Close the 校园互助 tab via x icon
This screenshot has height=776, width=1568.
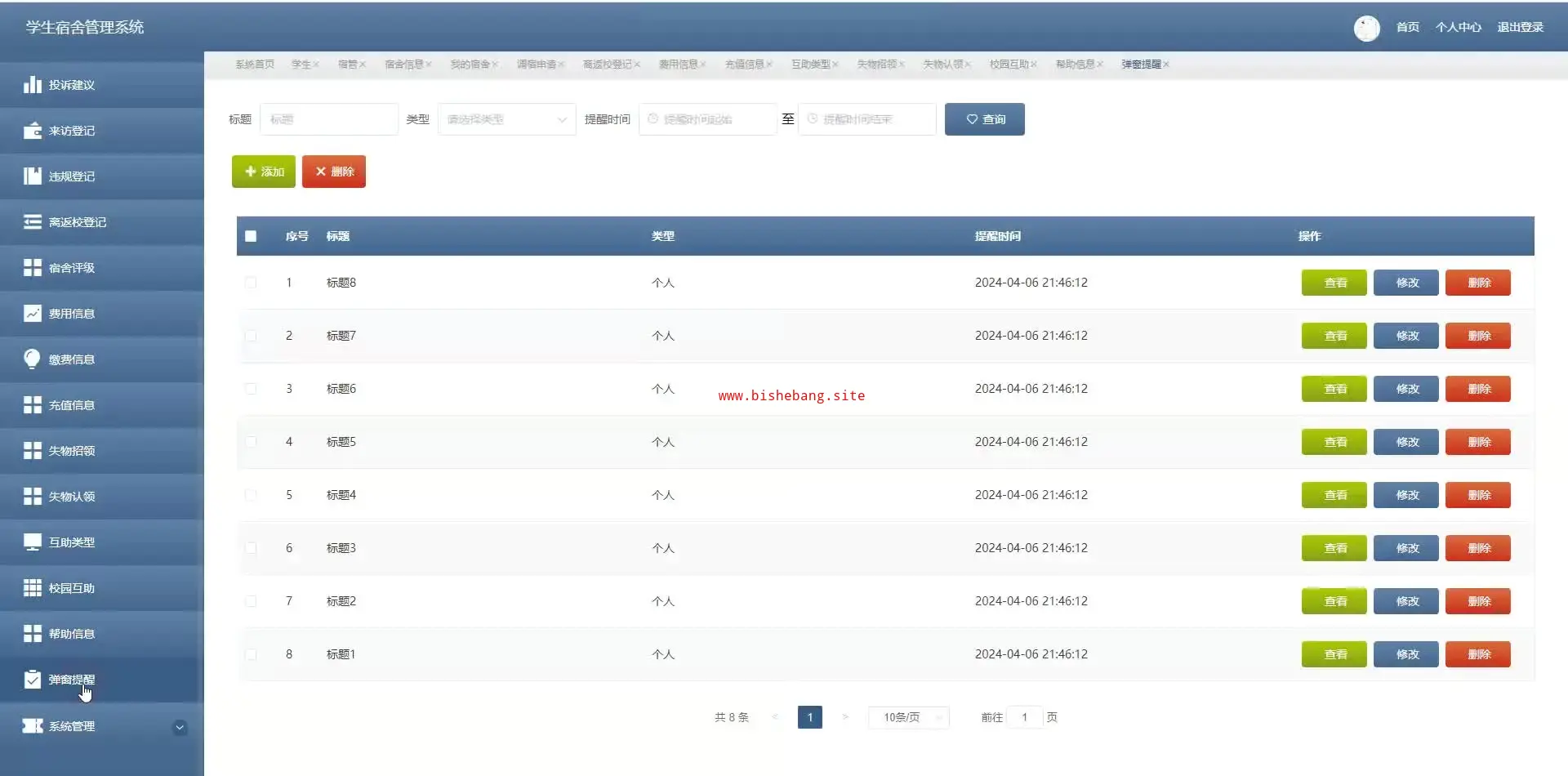pyautogui.click(x=1033, y=65)
